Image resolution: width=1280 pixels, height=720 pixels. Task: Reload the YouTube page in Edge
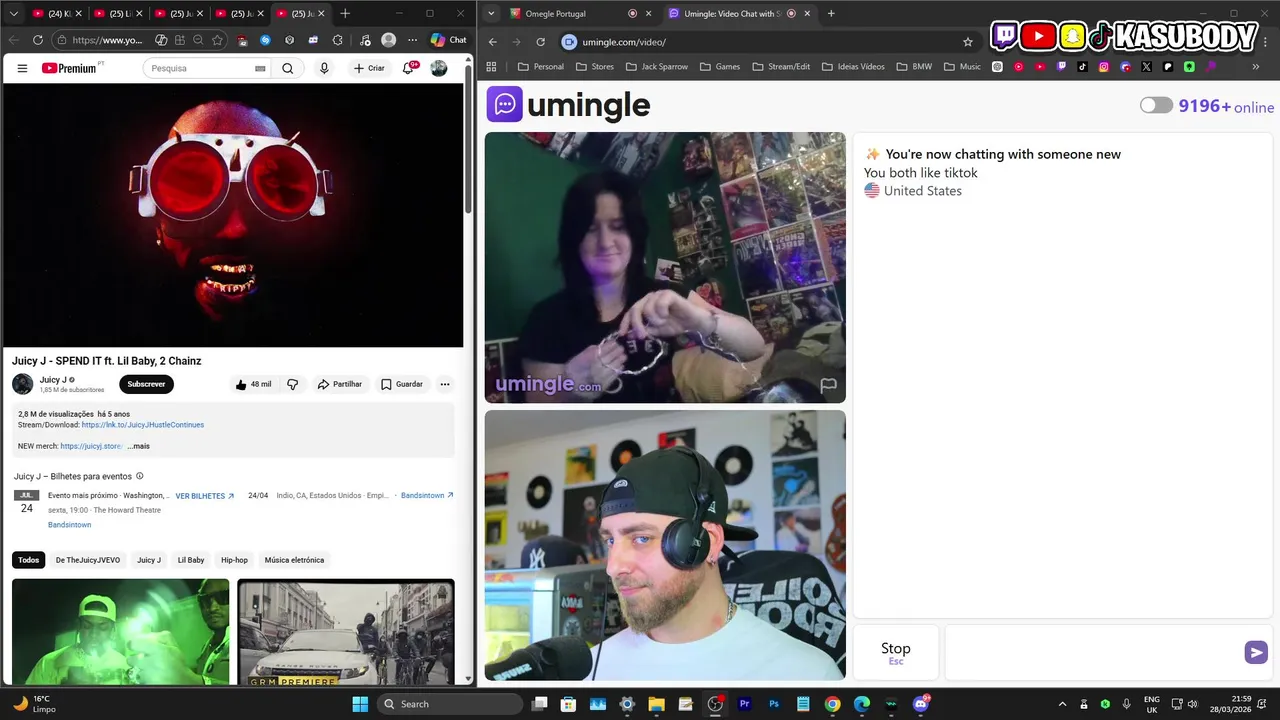pos(38,40)
